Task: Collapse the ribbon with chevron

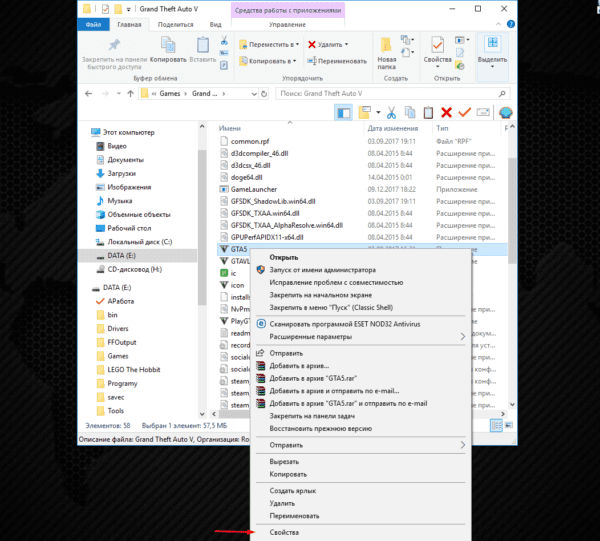Action: click(x=498, y=24)
